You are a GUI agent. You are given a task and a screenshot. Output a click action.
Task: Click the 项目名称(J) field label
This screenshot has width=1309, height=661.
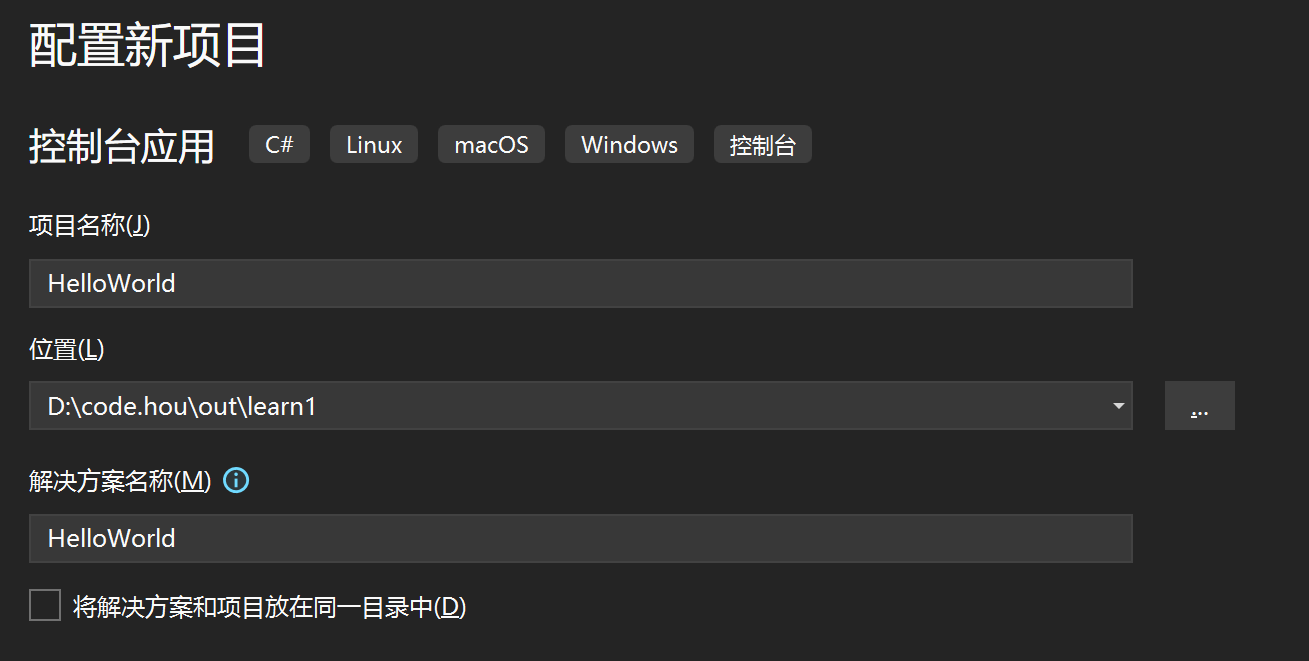(89, 226)
